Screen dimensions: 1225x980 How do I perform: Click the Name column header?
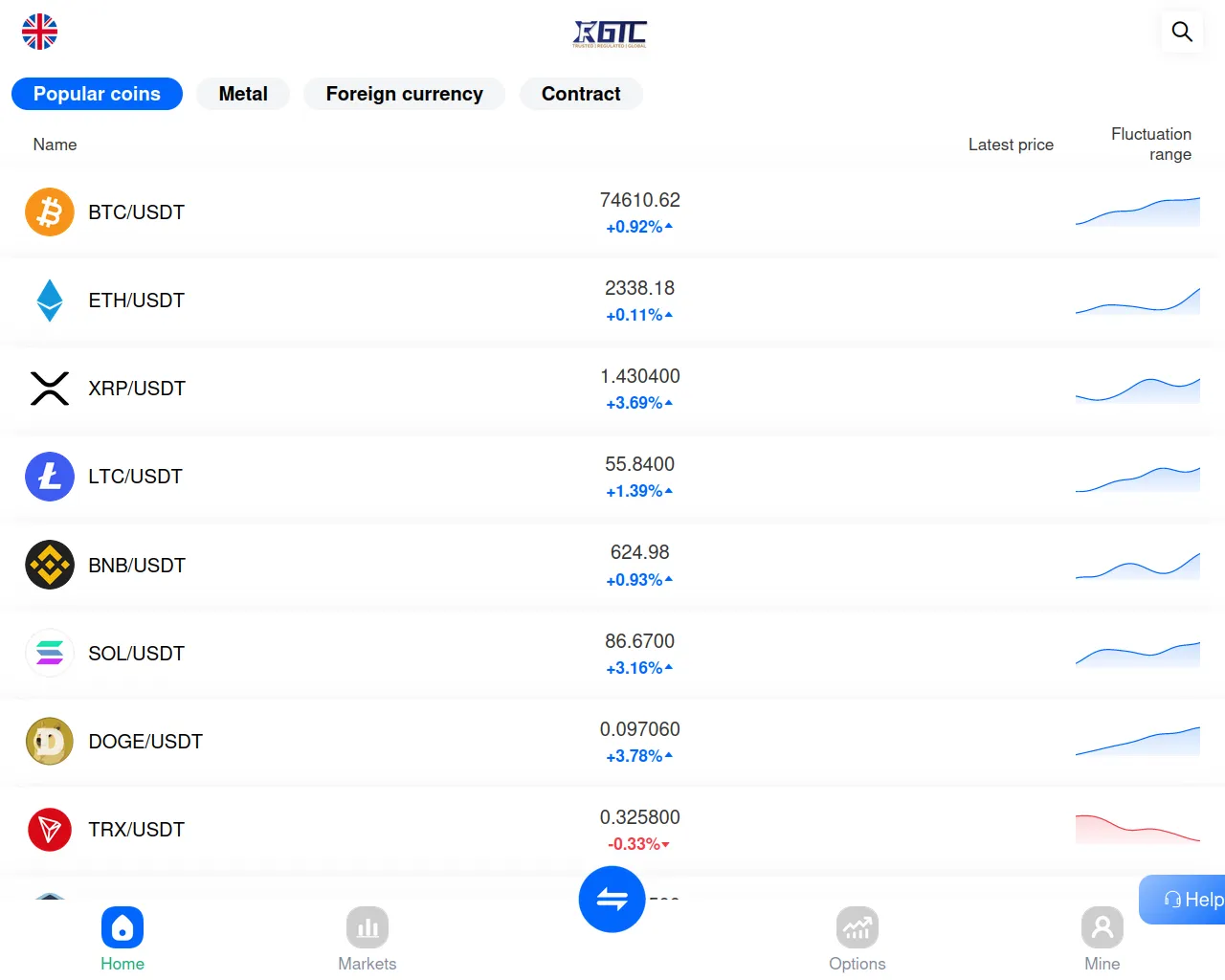coord(55,145)
